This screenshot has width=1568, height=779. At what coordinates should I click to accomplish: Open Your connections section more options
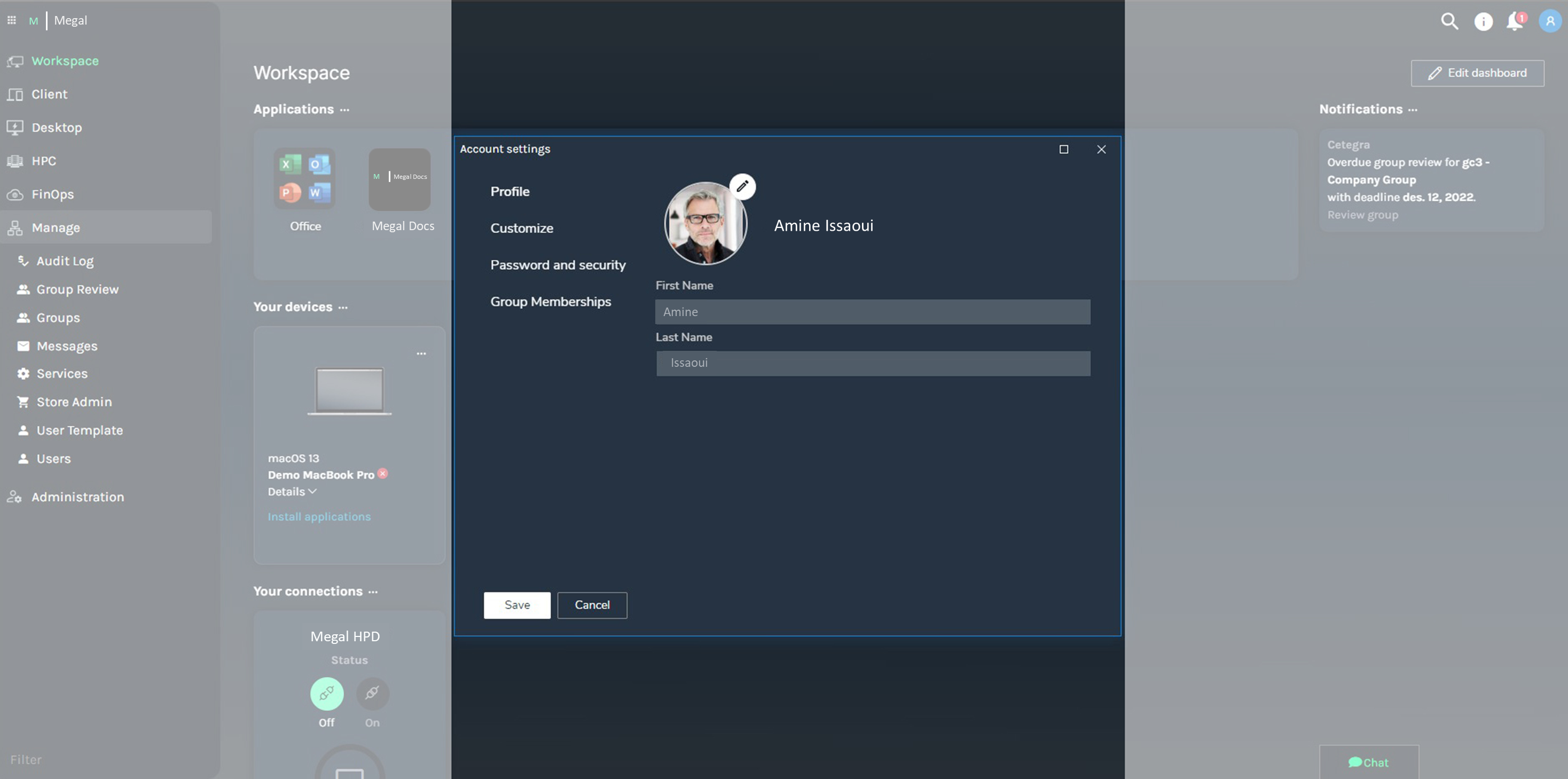click(x=373, y=592)
